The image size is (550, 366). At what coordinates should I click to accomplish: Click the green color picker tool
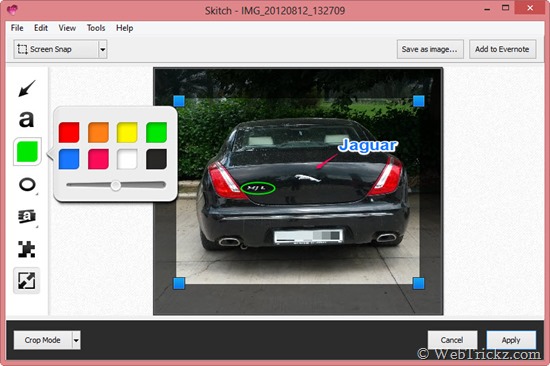[27, 152]
